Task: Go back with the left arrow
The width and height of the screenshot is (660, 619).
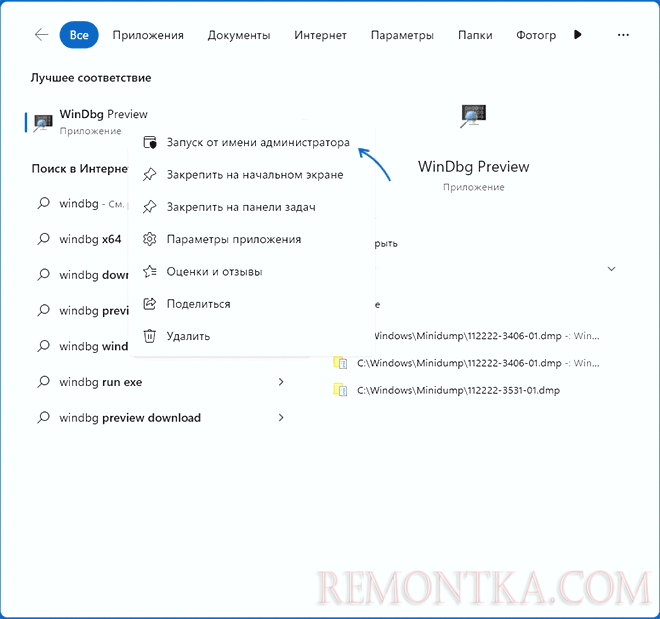Action: [x=41, y=35]
